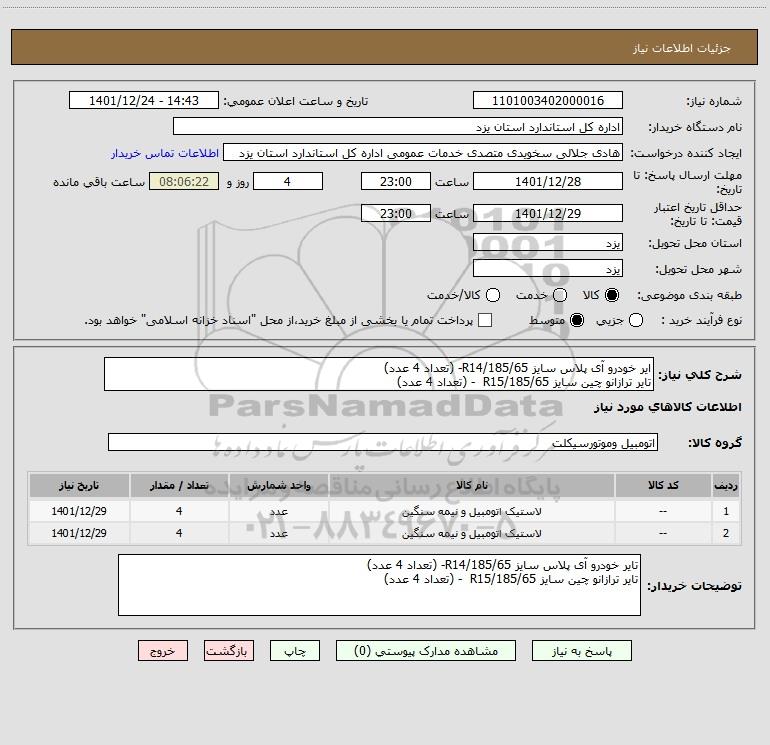The image size is (770, 745).
Task: Click the ردیف column header
Action: (726, 486)
